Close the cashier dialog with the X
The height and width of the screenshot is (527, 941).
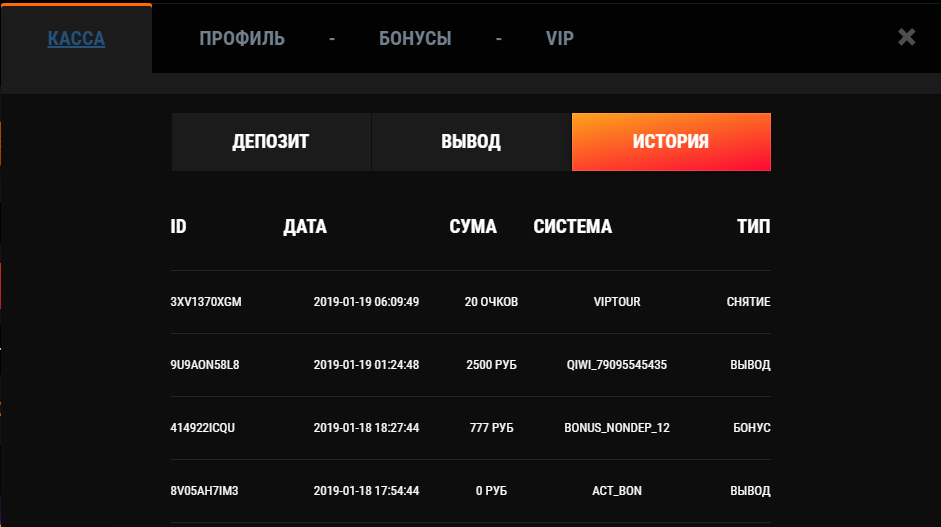906,38
